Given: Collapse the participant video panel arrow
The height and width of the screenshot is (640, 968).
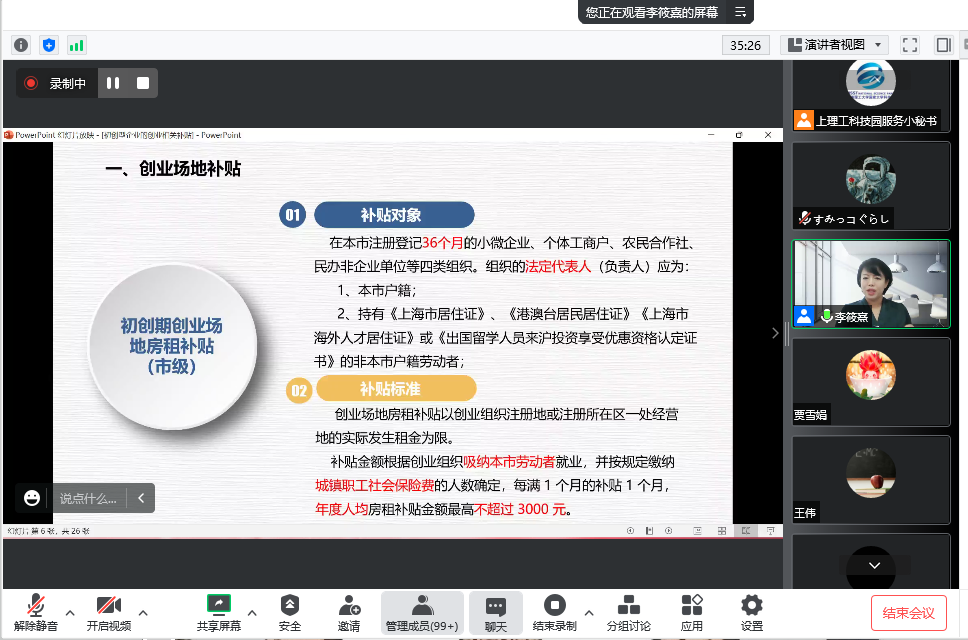Looking at the screenshot, I should click(x=775, y=333).
